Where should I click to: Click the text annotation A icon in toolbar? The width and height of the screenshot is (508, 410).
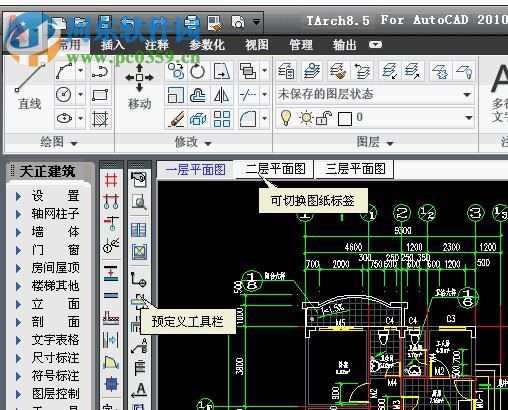pos(139,390)
